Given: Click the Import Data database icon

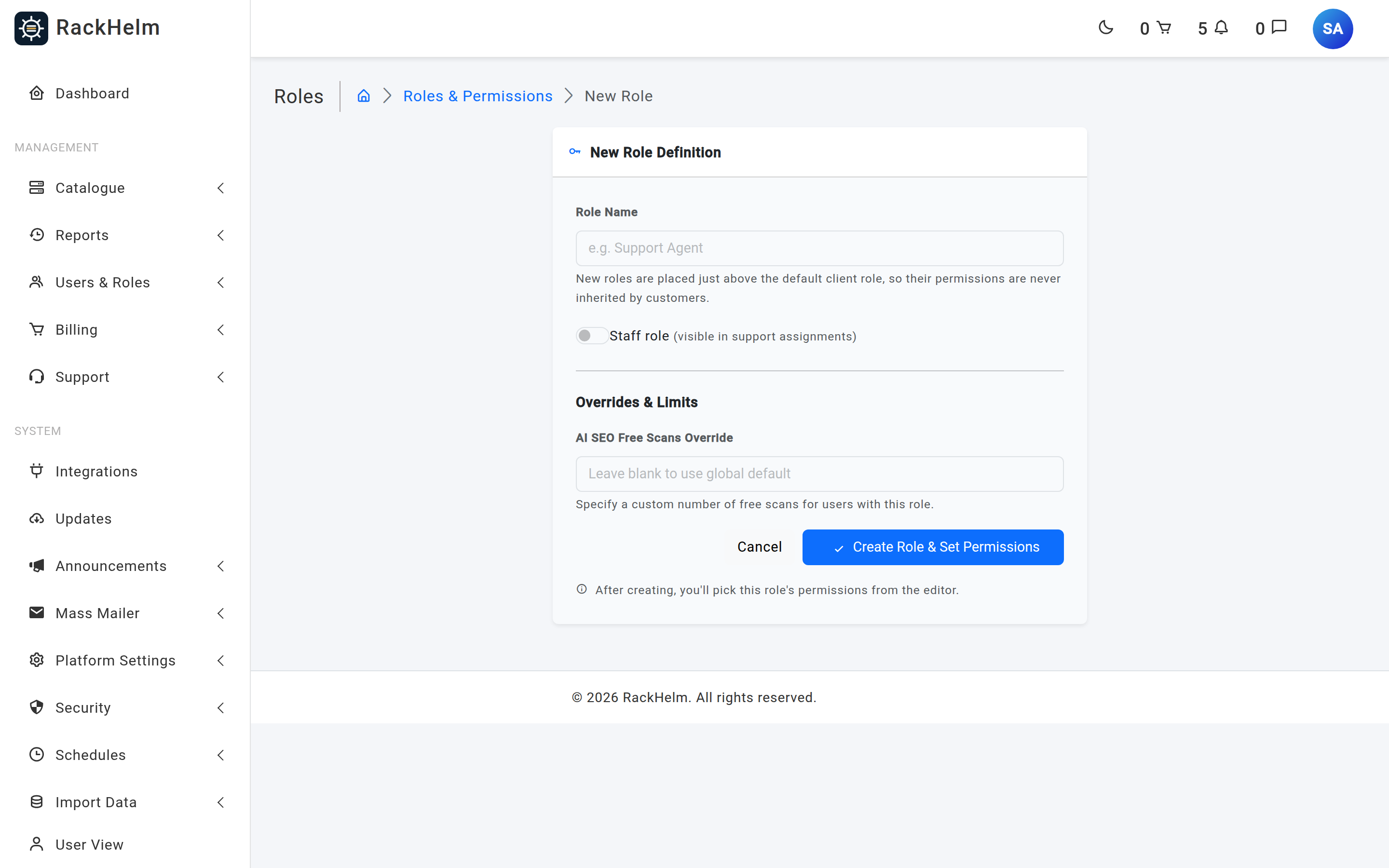Looking at the screenshot, I should pos(37,802).
